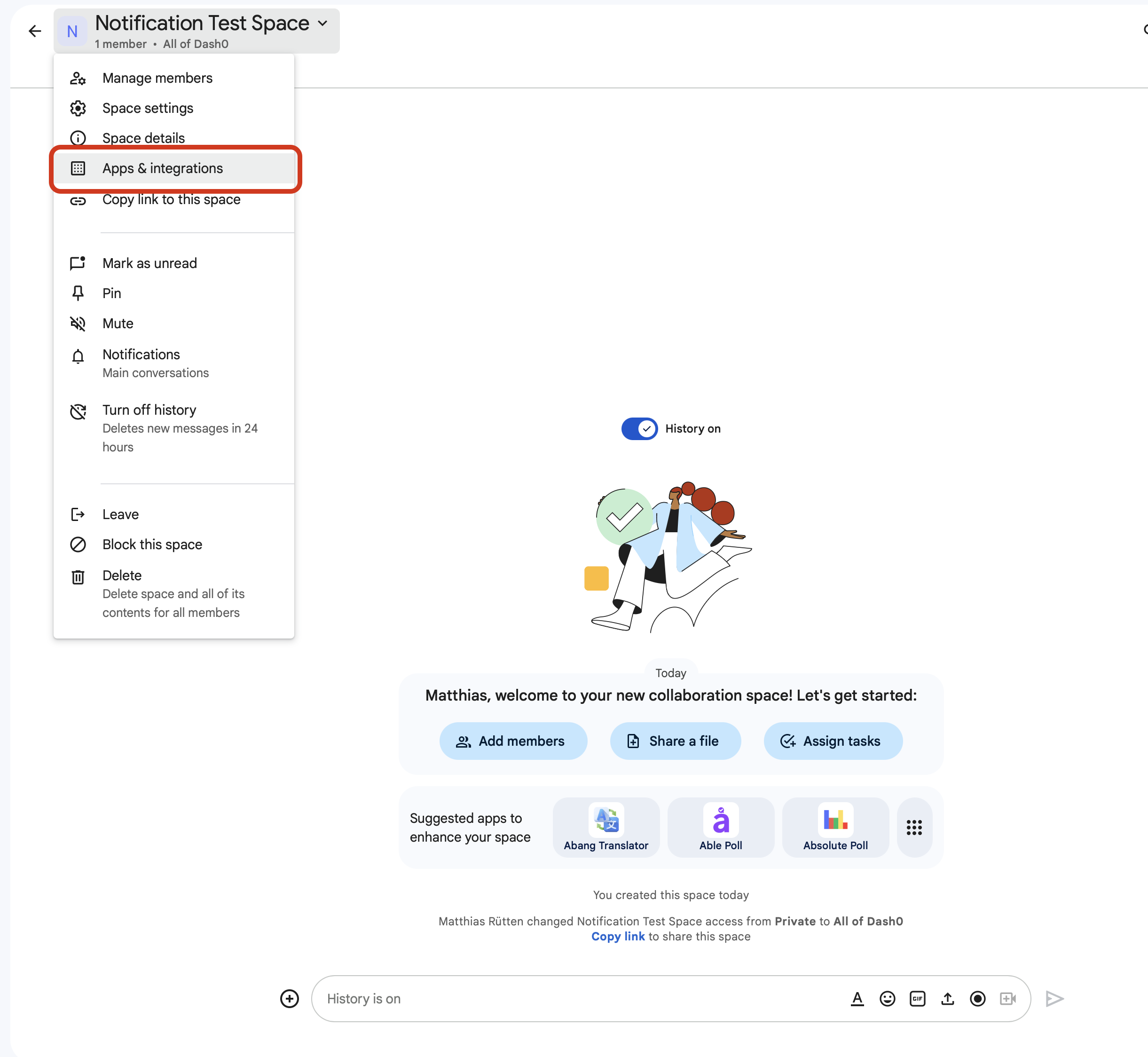1148x1057 pixels.
Task: Click the upload file icon
Action: 948,999
